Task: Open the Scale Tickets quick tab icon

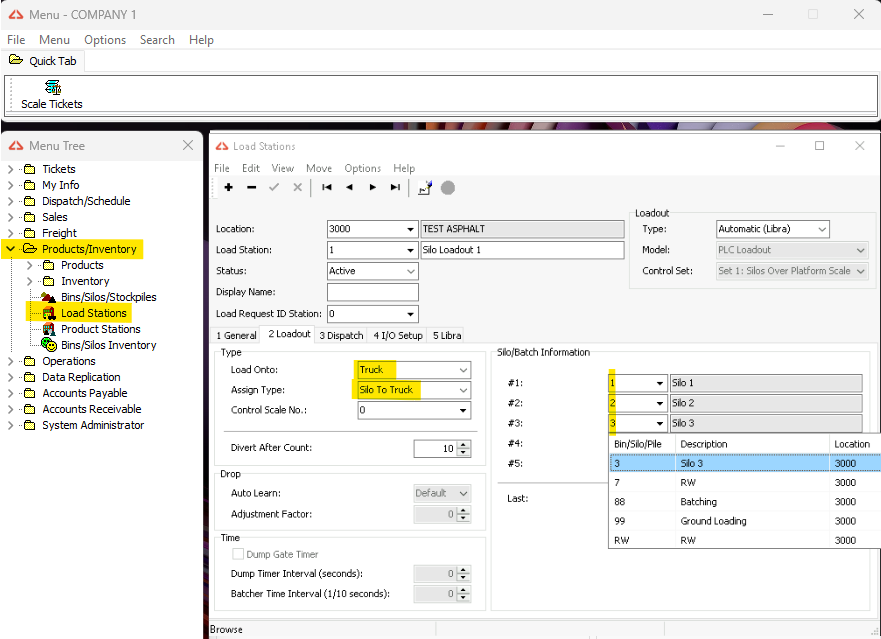Action: point(52,94)
